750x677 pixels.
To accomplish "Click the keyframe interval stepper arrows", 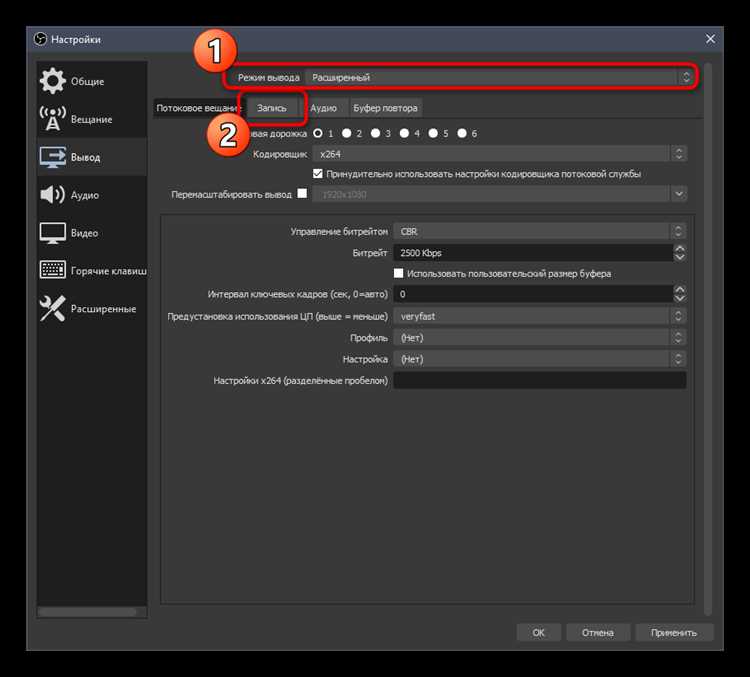I will click(x=679, y=294).
